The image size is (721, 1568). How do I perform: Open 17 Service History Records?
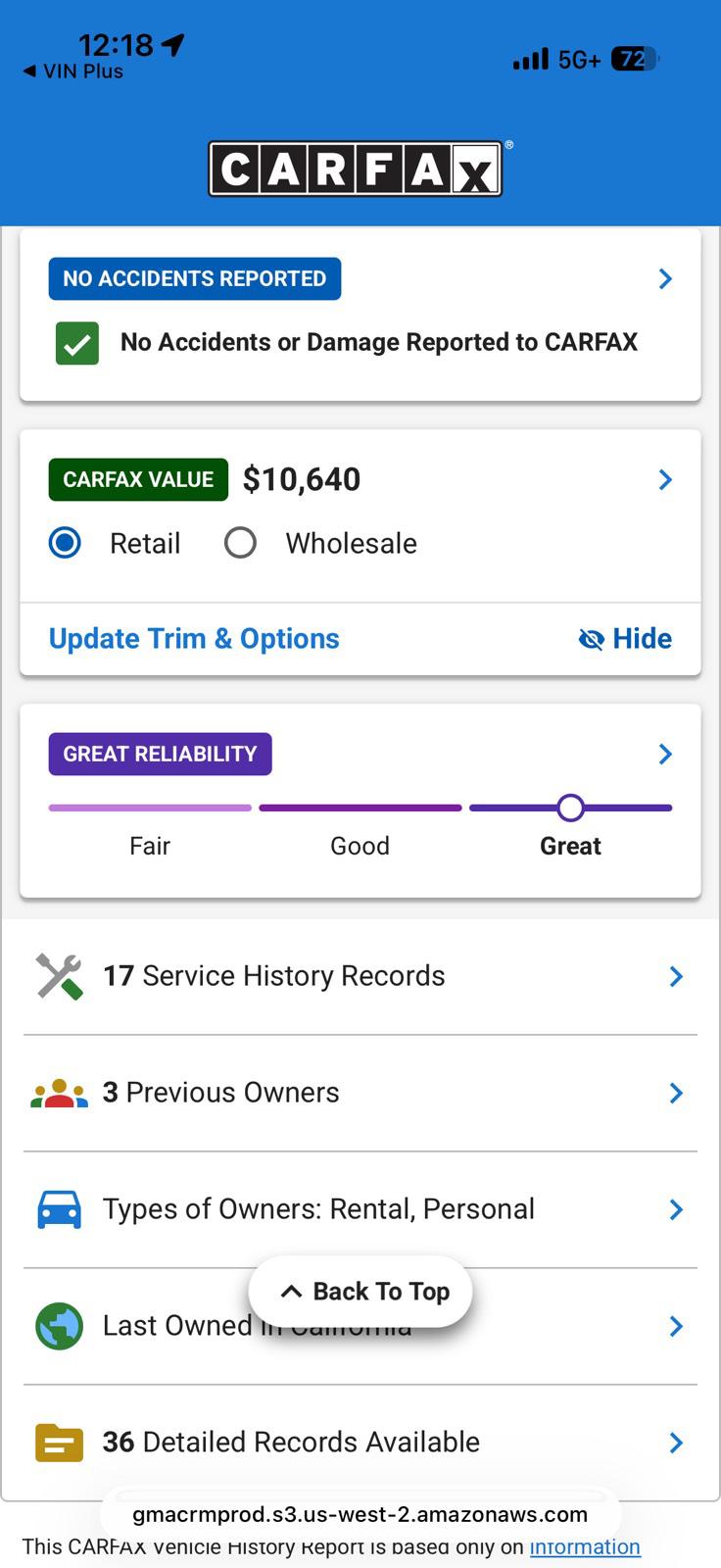pyautogui.click(x=360, y=976)
